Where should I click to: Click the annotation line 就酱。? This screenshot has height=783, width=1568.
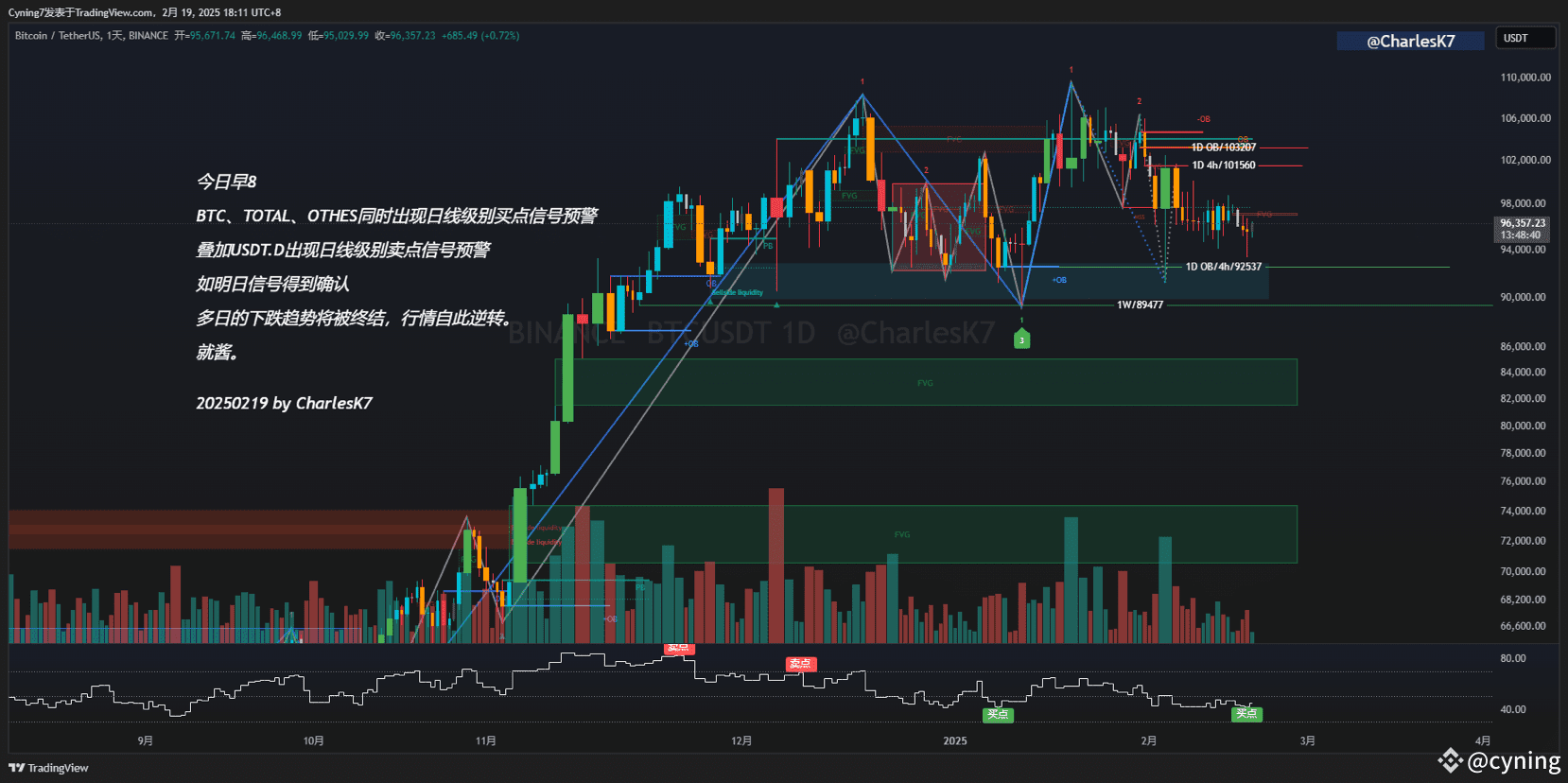(x=218, y=352)
